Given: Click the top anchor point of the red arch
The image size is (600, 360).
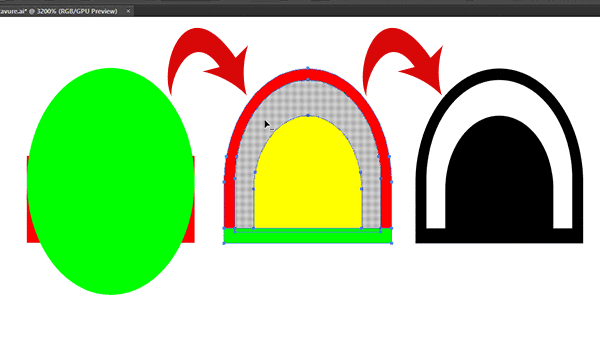Looking at the screenshot, I should (x=308, y=68).
